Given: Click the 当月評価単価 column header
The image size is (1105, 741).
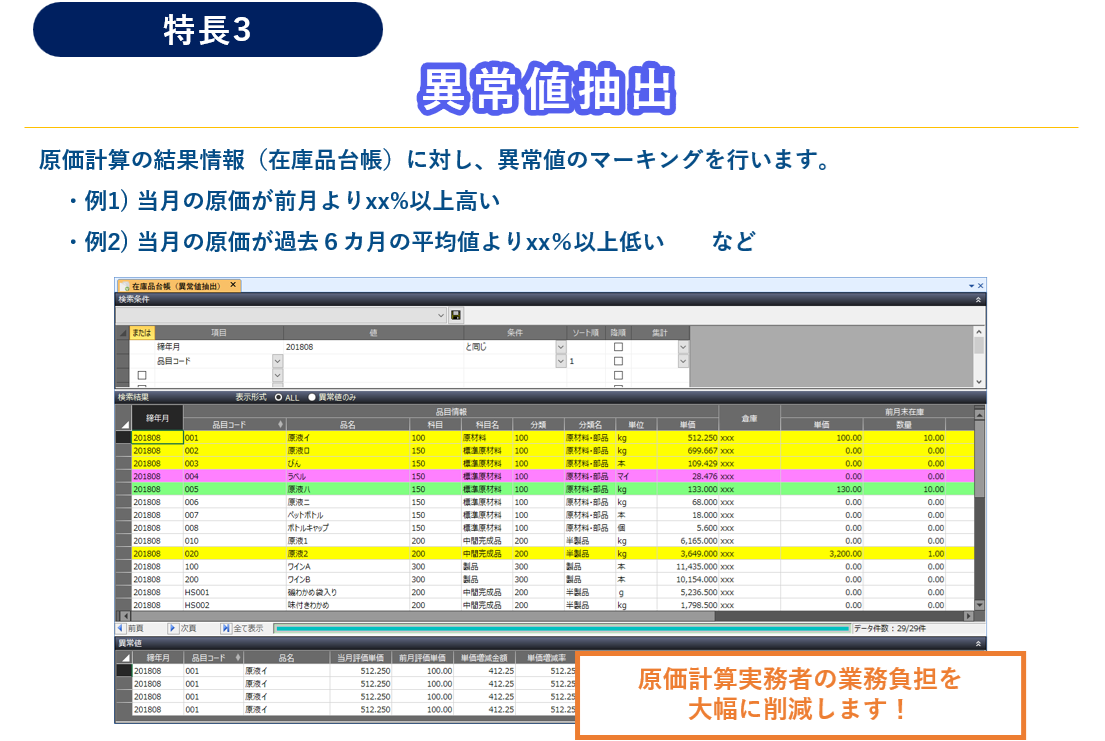Looking at the screenshot, I should [361, 658].
